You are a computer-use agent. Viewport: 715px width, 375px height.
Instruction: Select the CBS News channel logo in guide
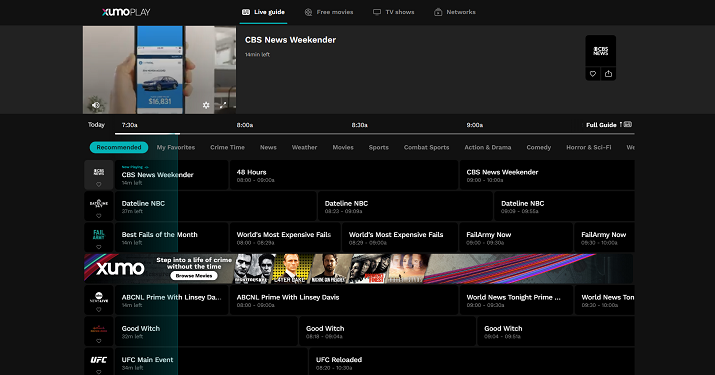[x=98, y=172]
